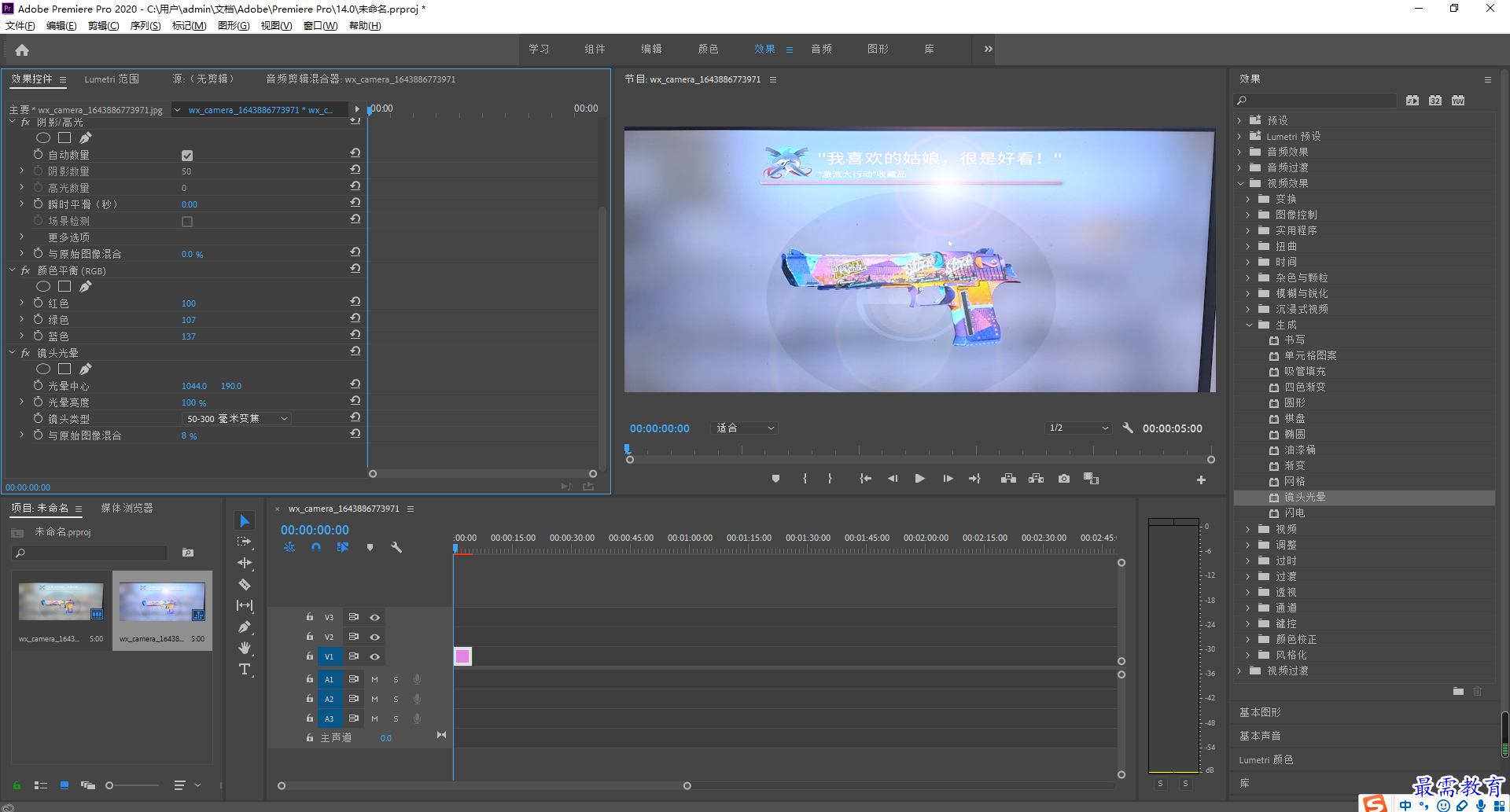Open the 镜头类型 dropdown 50-300 毫米变焦
The width and height of the screenshot is (1510, 812).
pyautogui.click(x=237, y=418)
